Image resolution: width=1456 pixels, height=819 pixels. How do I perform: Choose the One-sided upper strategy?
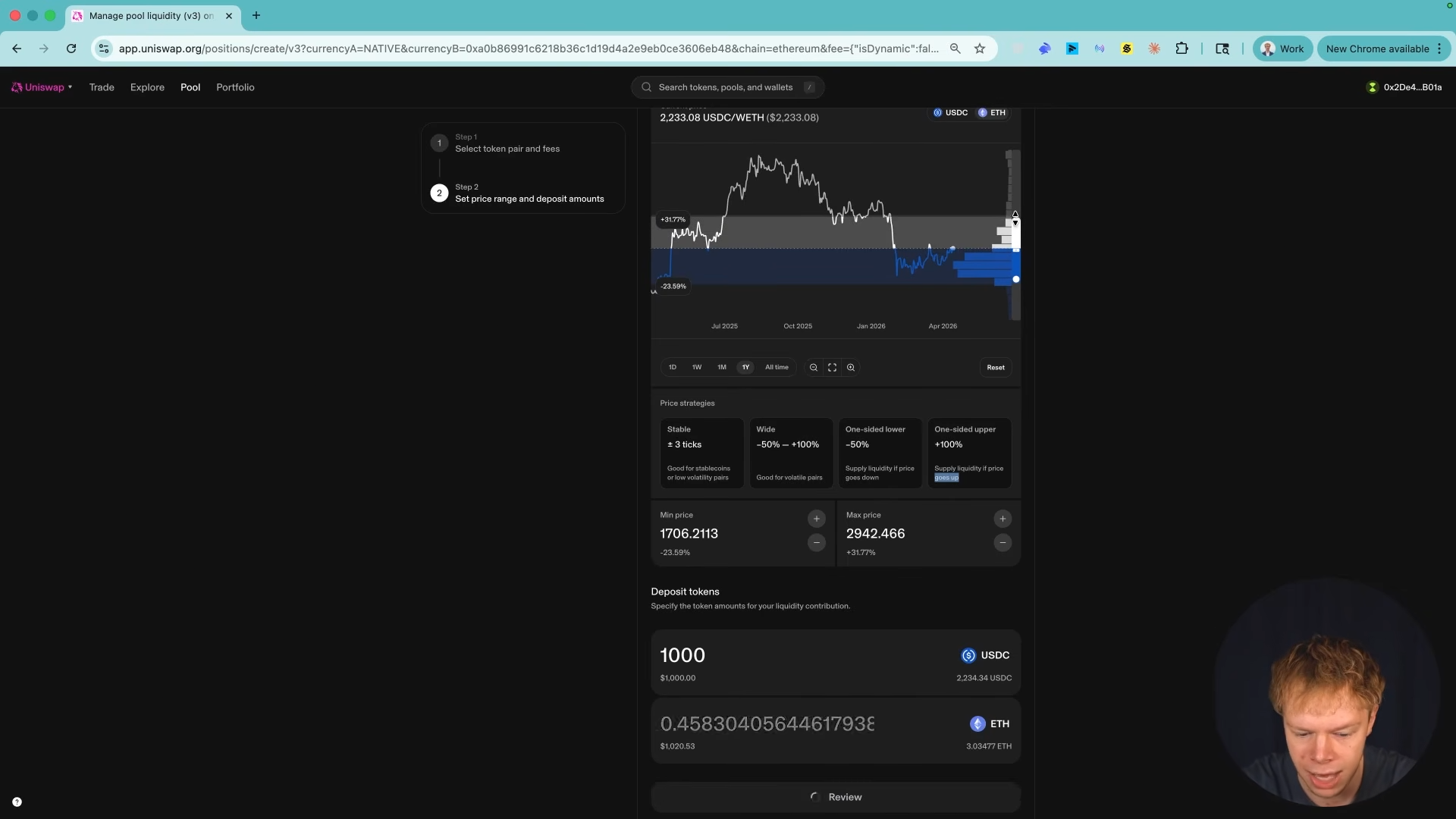pos(969,453)
